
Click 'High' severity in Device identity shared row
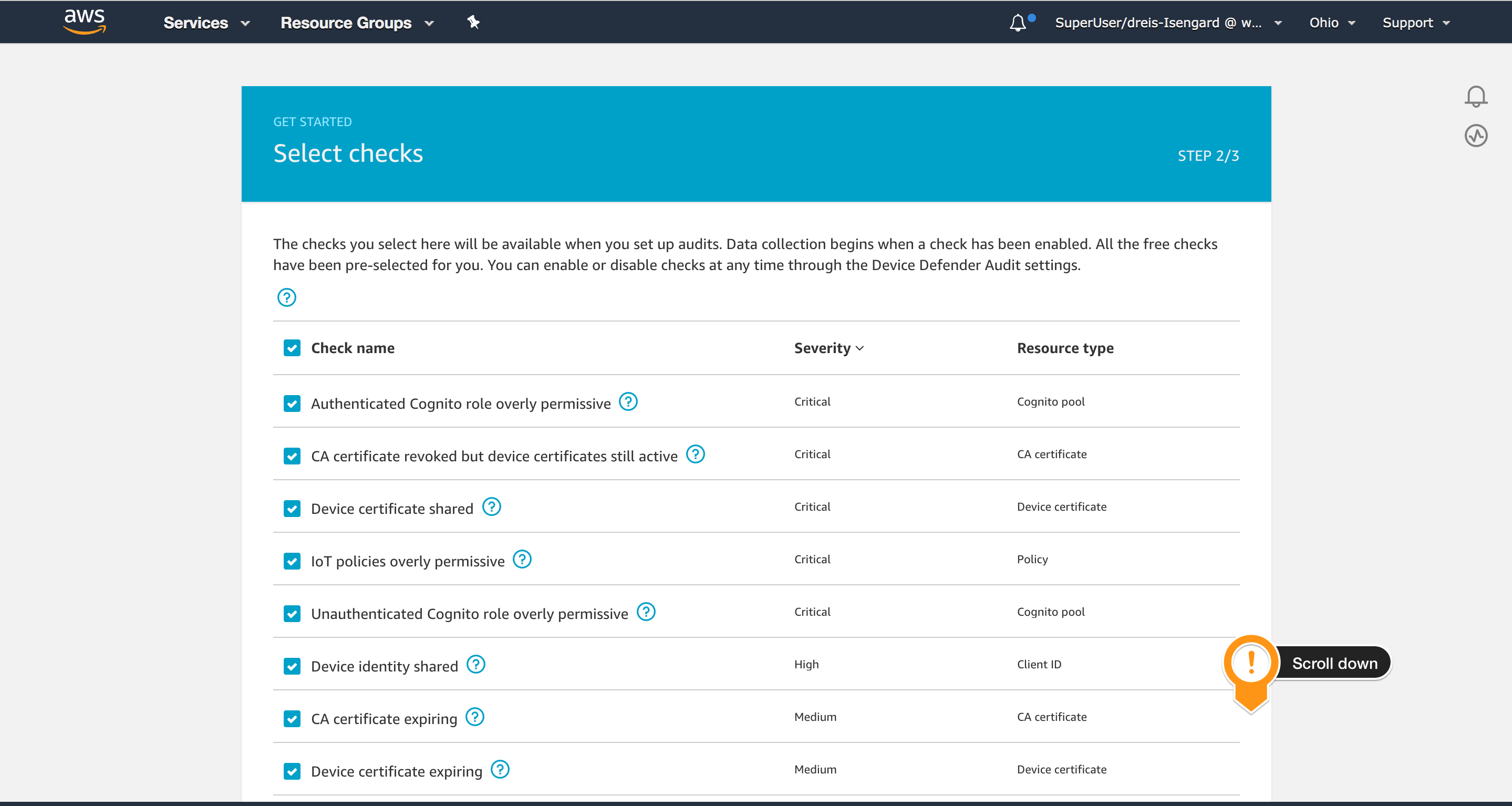point(806,664)
